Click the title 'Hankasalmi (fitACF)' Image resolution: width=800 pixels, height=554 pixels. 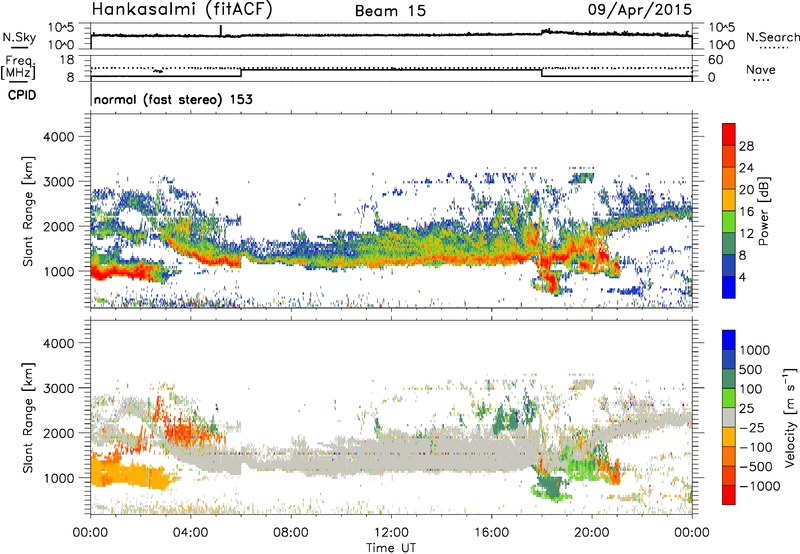click(x=182, y=9)
